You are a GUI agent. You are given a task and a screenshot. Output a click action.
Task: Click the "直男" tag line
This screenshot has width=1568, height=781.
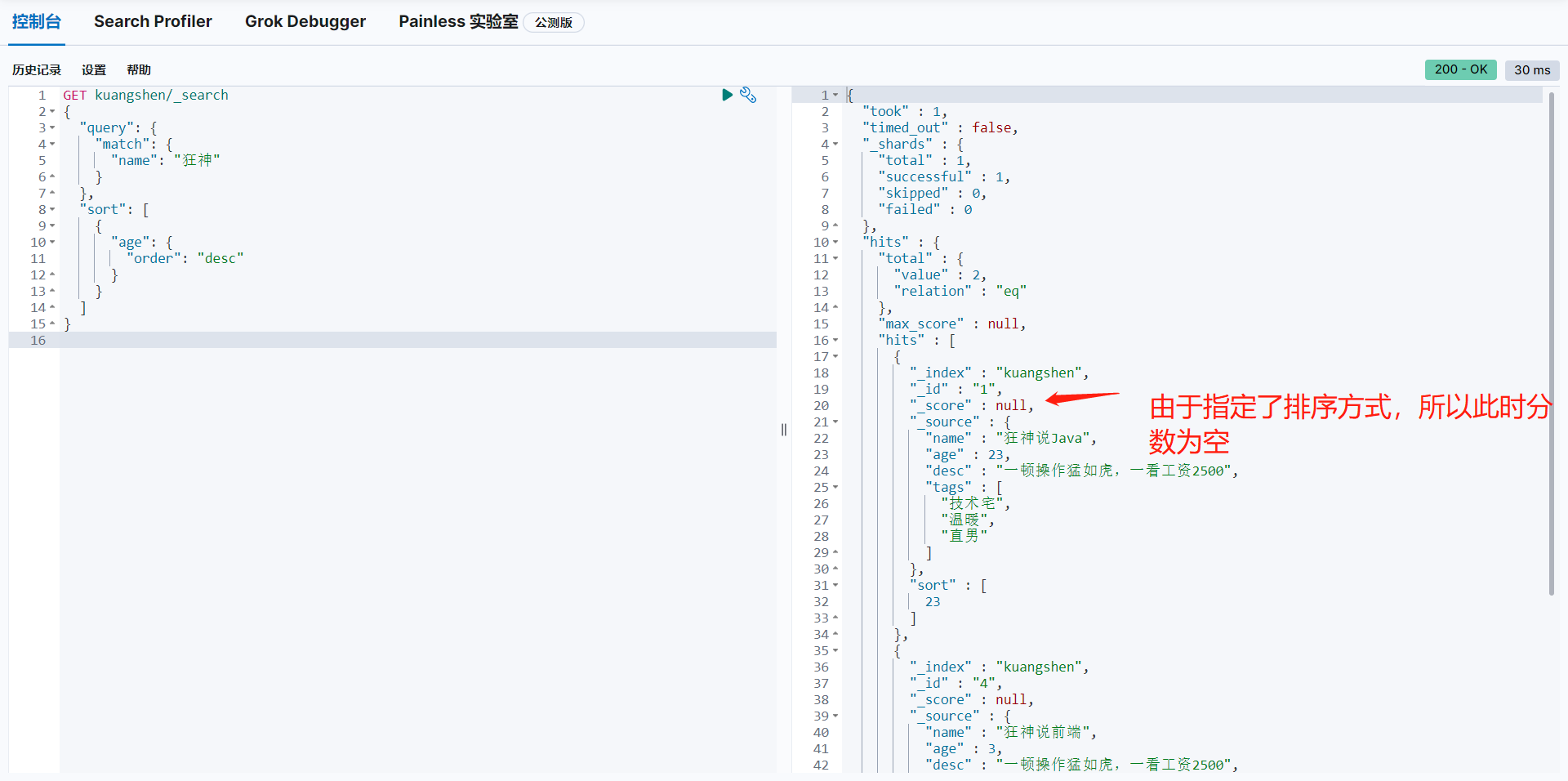tap(964, 536)
